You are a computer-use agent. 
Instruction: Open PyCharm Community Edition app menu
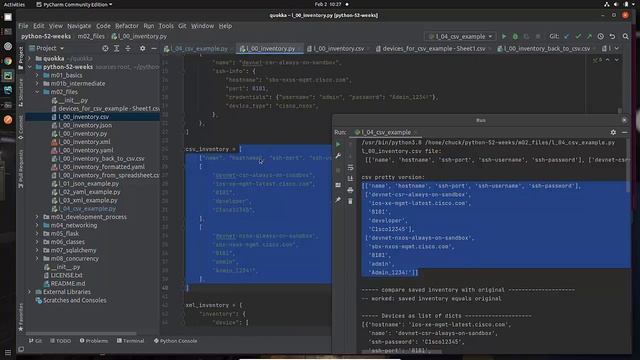point(74,4)
